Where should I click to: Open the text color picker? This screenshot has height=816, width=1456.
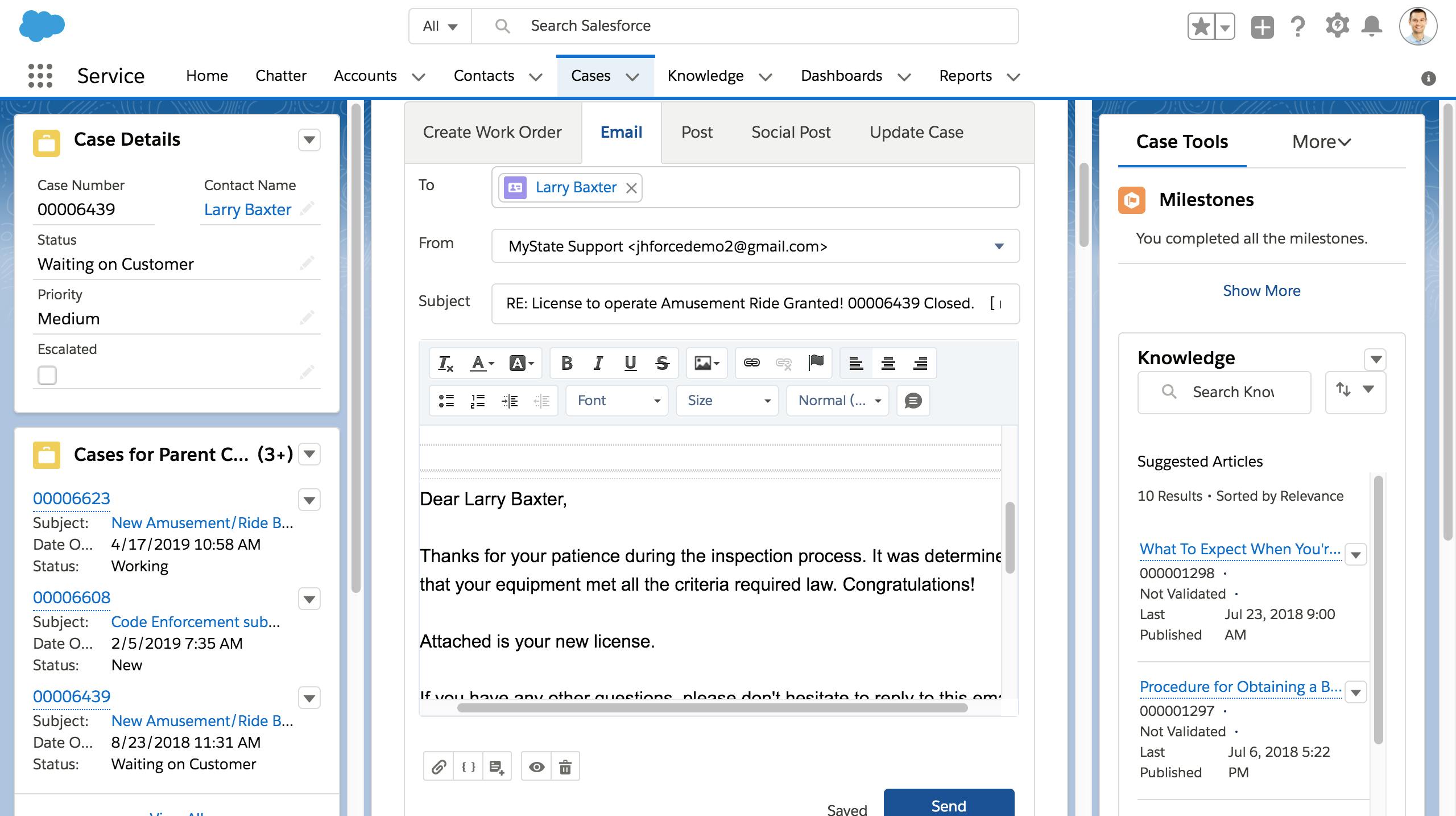pyautogui.click(x=482, y=363)
